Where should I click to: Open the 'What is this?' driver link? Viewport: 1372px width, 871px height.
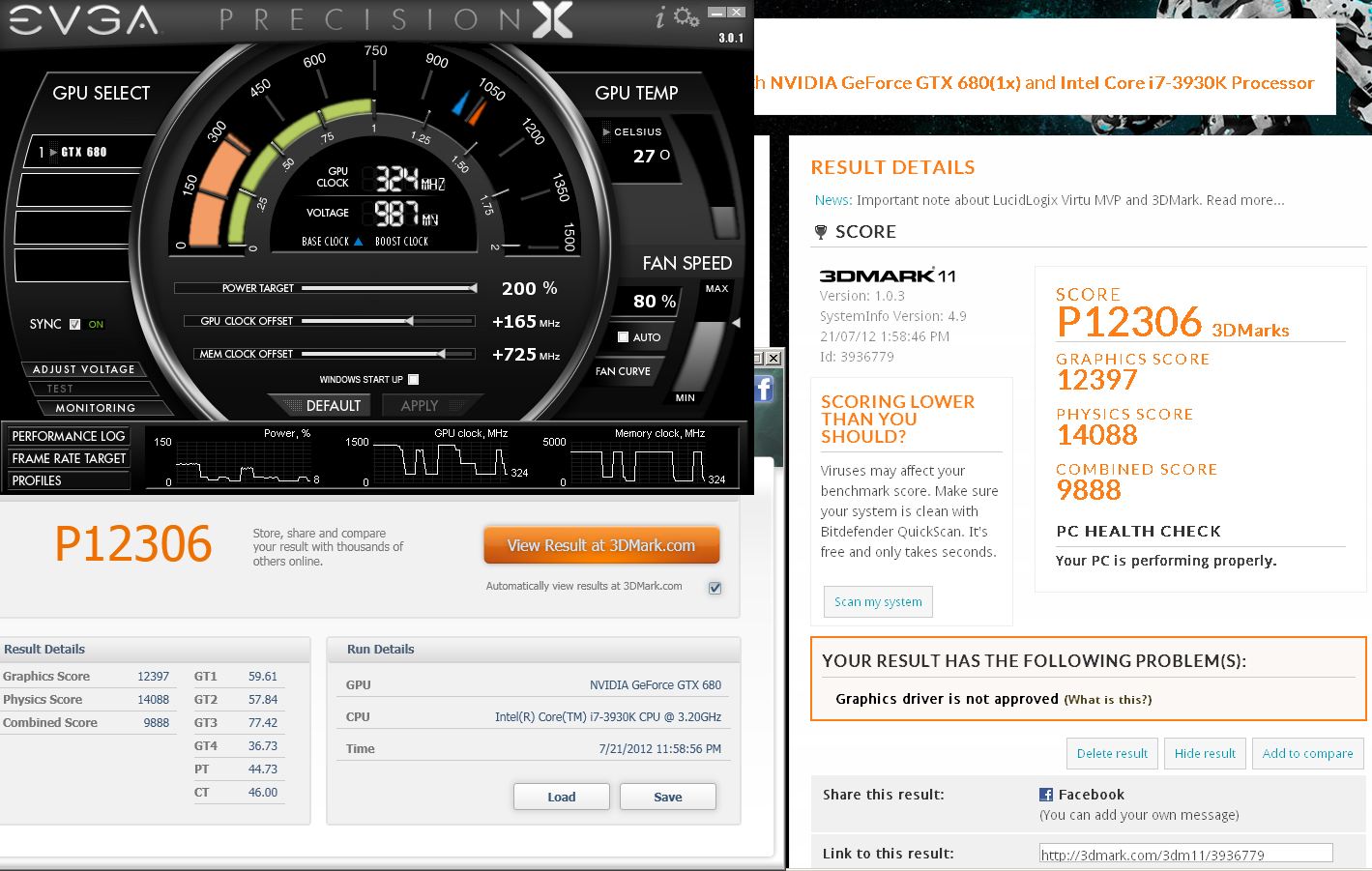[x=1108, y=700]
